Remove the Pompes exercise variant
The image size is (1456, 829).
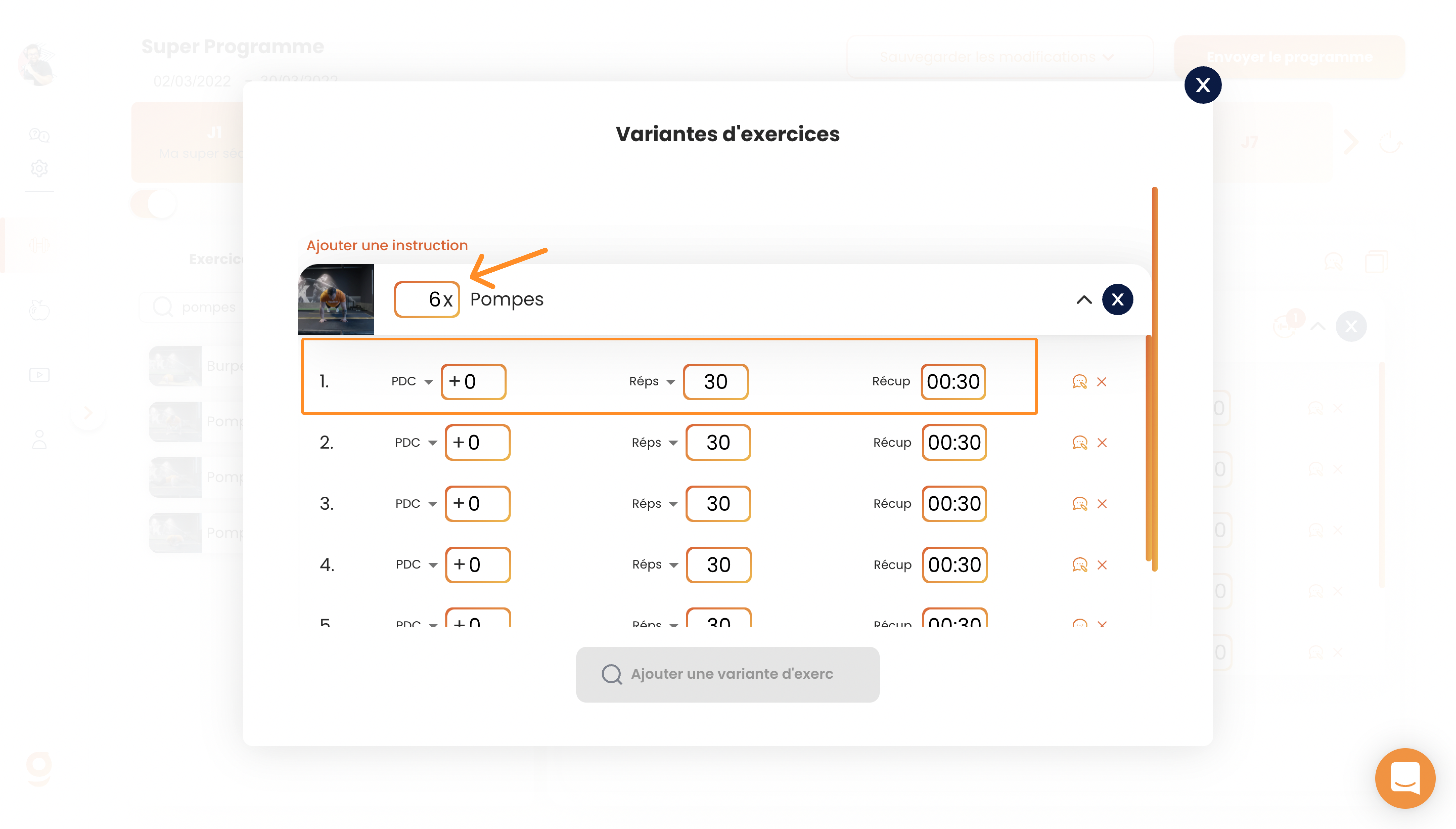coord(1118,299)
